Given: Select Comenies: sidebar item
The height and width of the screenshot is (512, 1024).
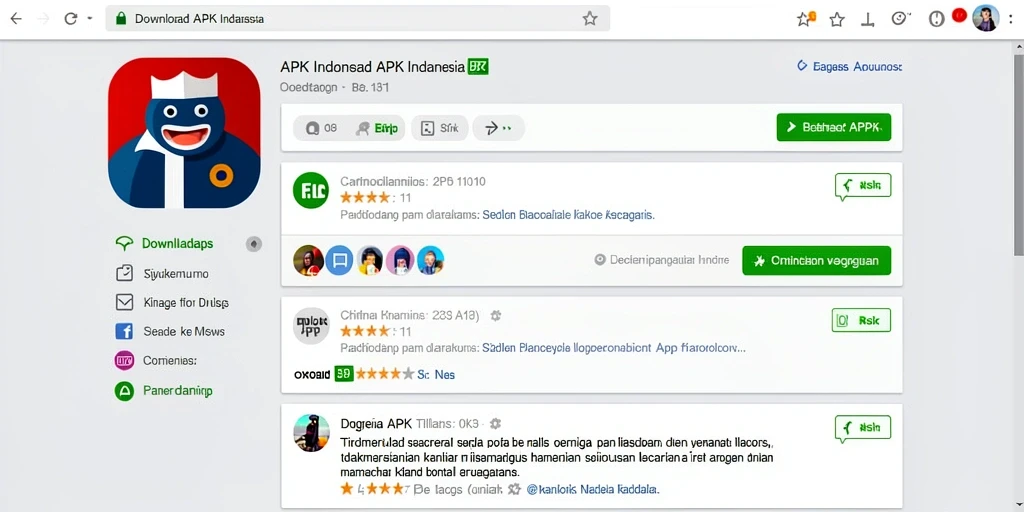Looking at the screenshot, I should 170,360.
